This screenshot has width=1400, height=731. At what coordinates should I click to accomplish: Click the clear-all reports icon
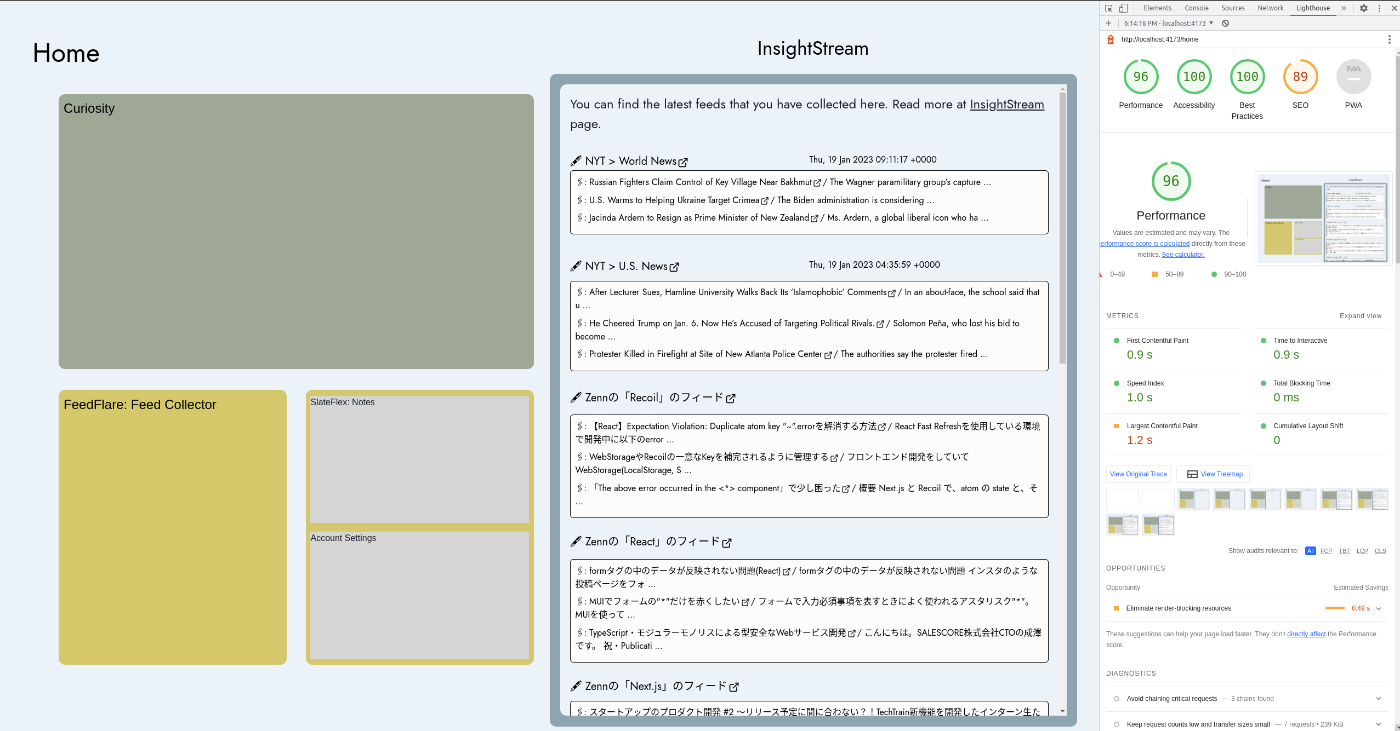(x=1225, y=23)
